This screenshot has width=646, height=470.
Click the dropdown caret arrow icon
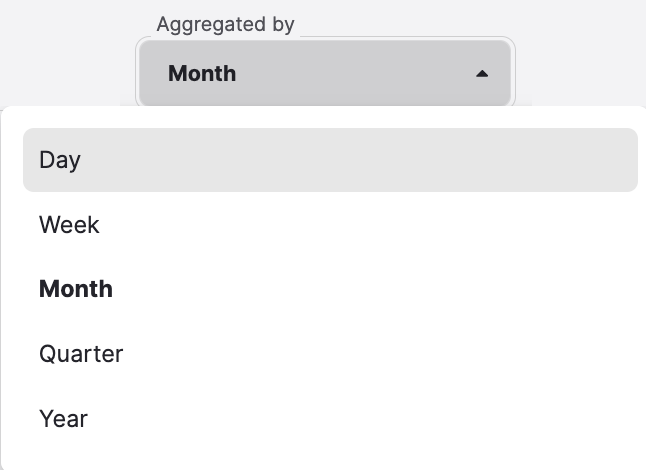(x=482, y=73)
